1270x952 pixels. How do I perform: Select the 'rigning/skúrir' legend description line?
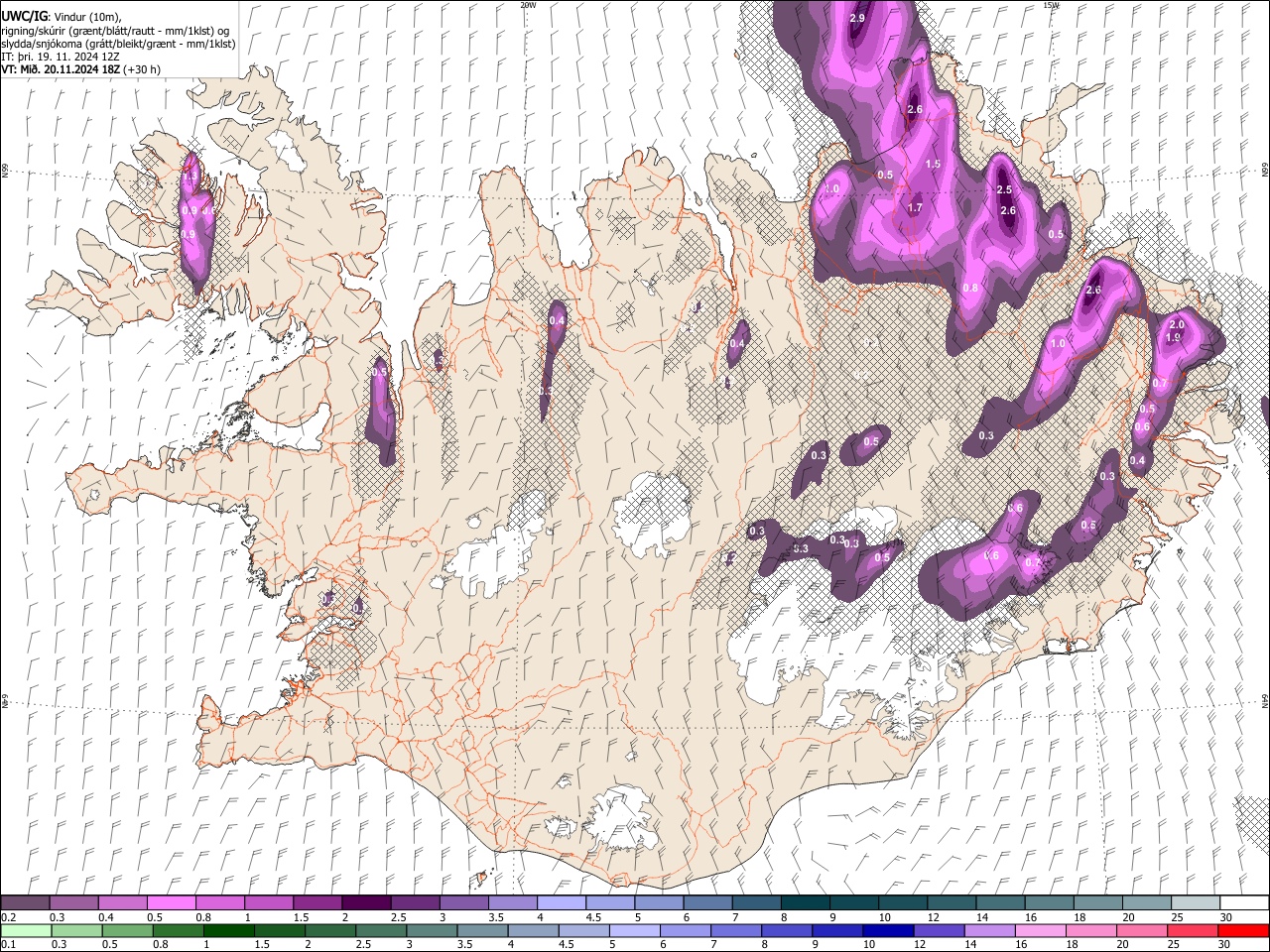point(115,31)
